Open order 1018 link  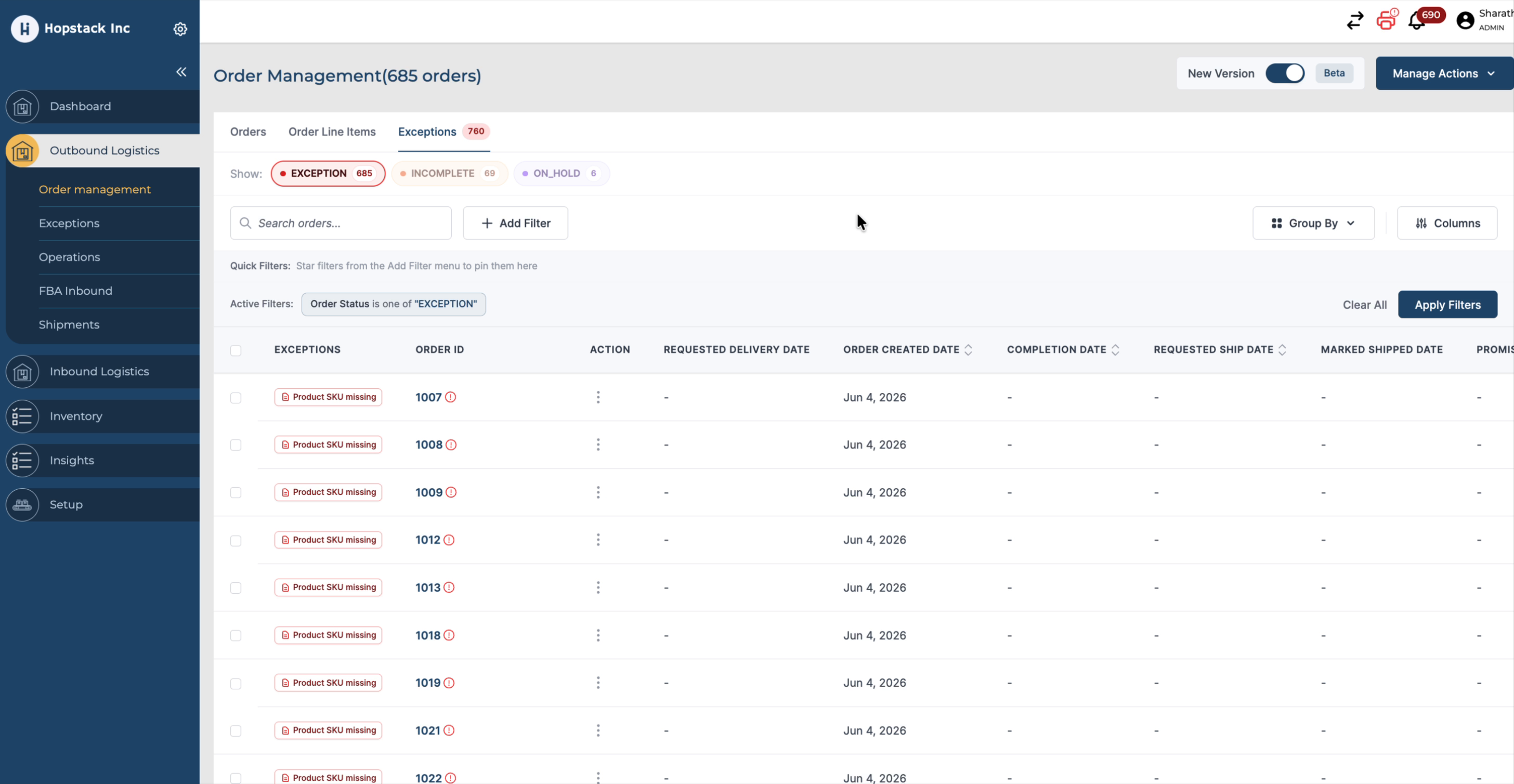coord(428,635)
